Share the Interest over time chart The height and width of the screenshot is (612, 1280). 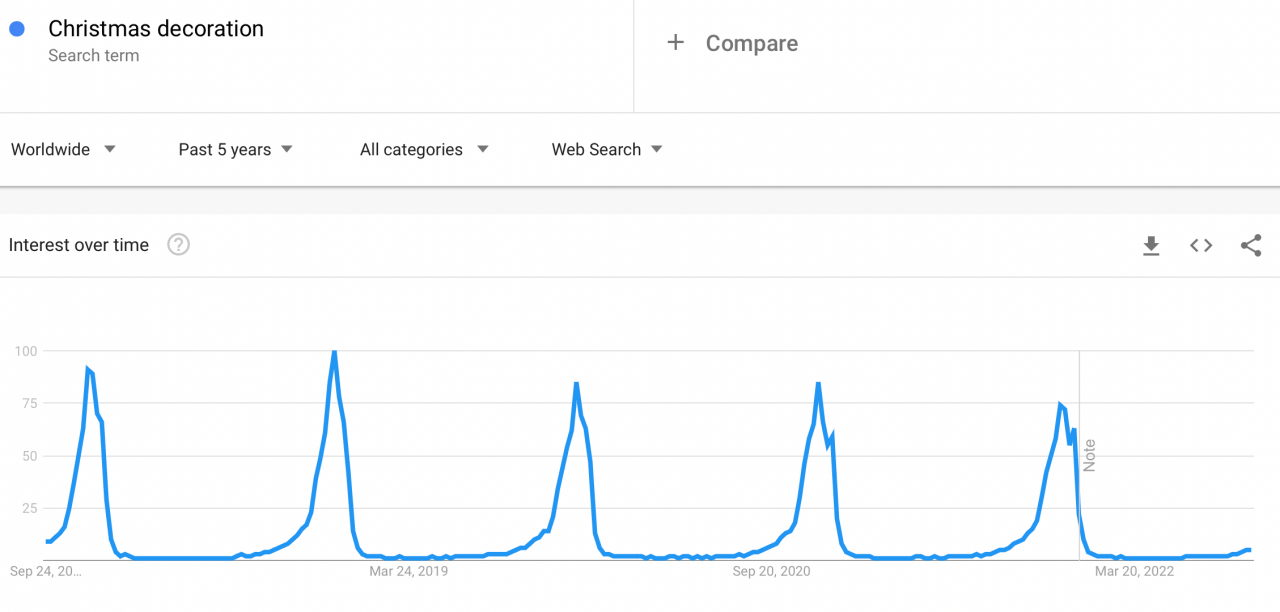point(1251,245)
